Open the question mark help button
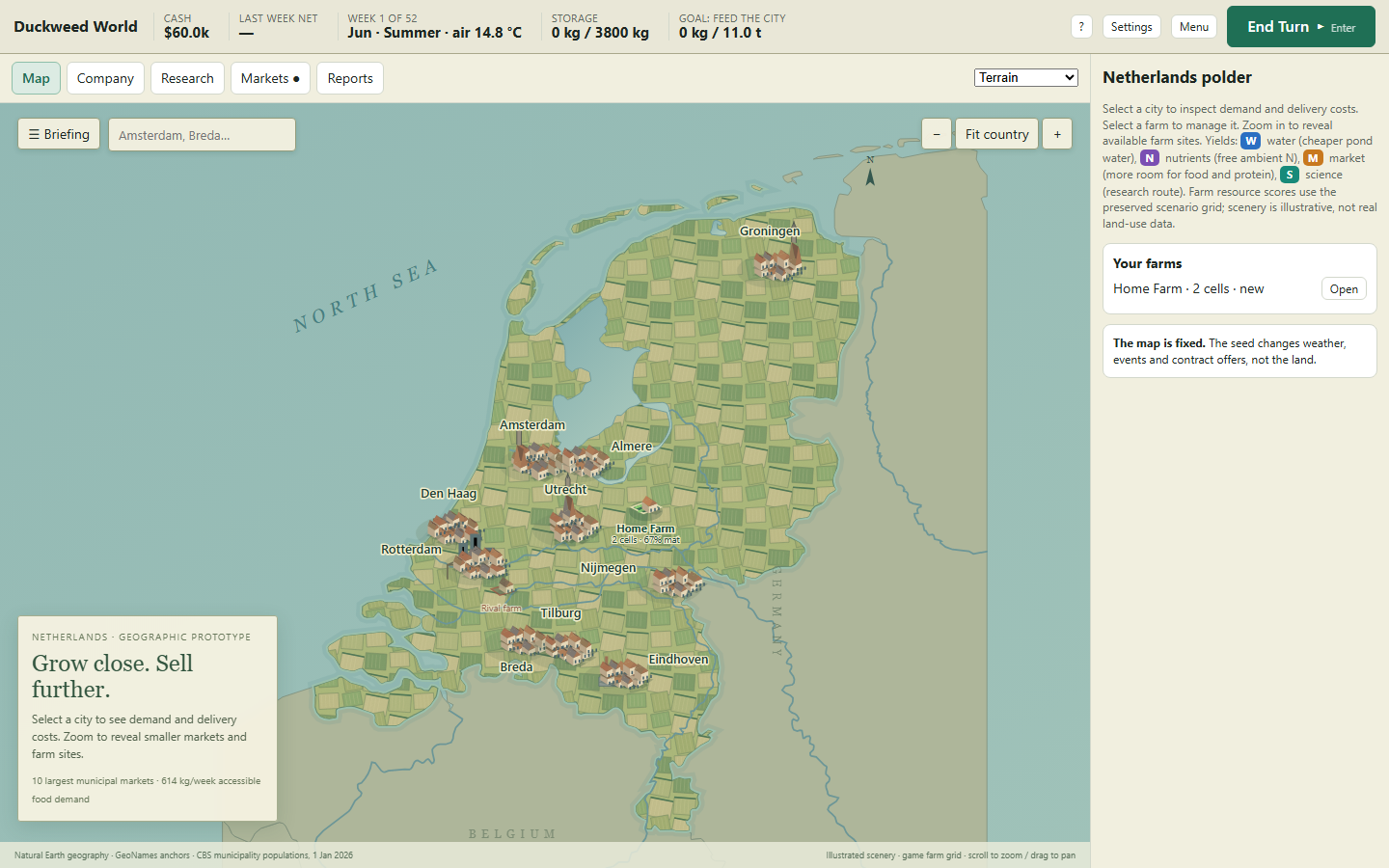 [1081, 27]
